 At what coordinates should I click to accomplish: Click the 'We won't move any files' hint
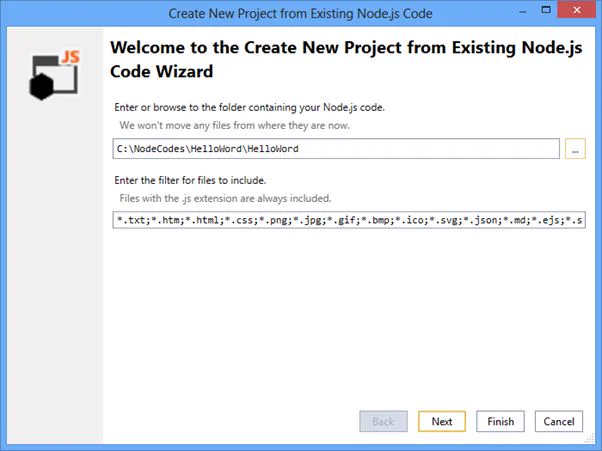point(234,125)
